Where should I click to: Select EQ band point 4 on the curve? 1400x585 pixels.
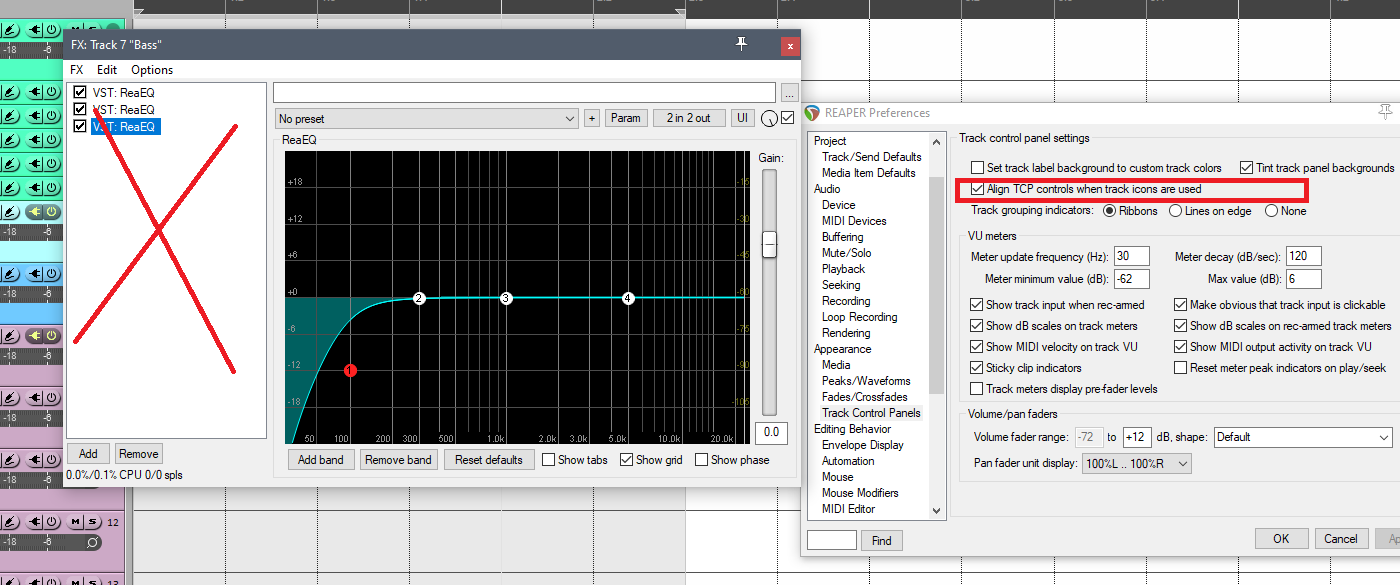click(628, 298)
